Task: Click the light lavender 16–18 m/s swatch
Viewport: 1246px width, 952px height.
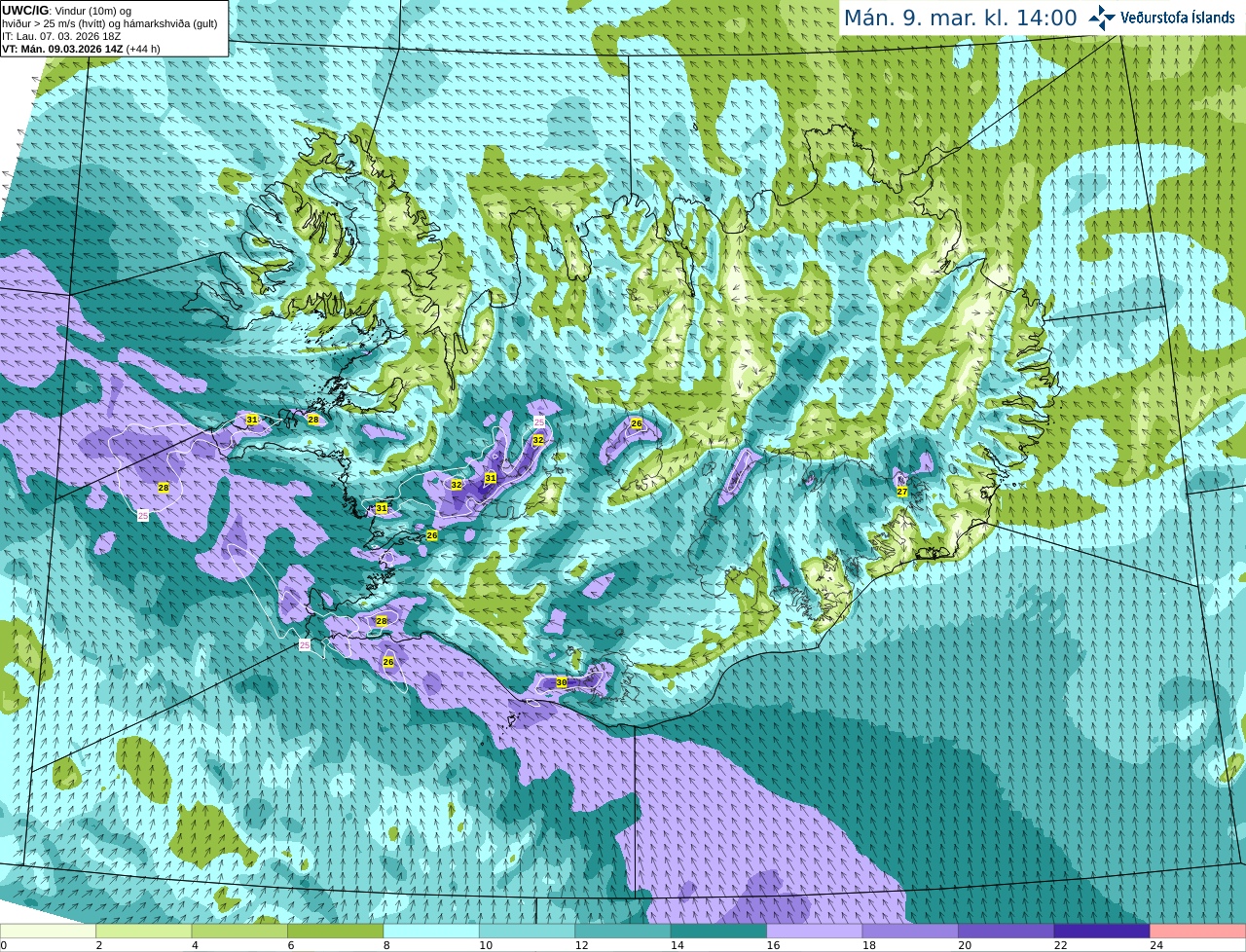Action: pos(815,932)
